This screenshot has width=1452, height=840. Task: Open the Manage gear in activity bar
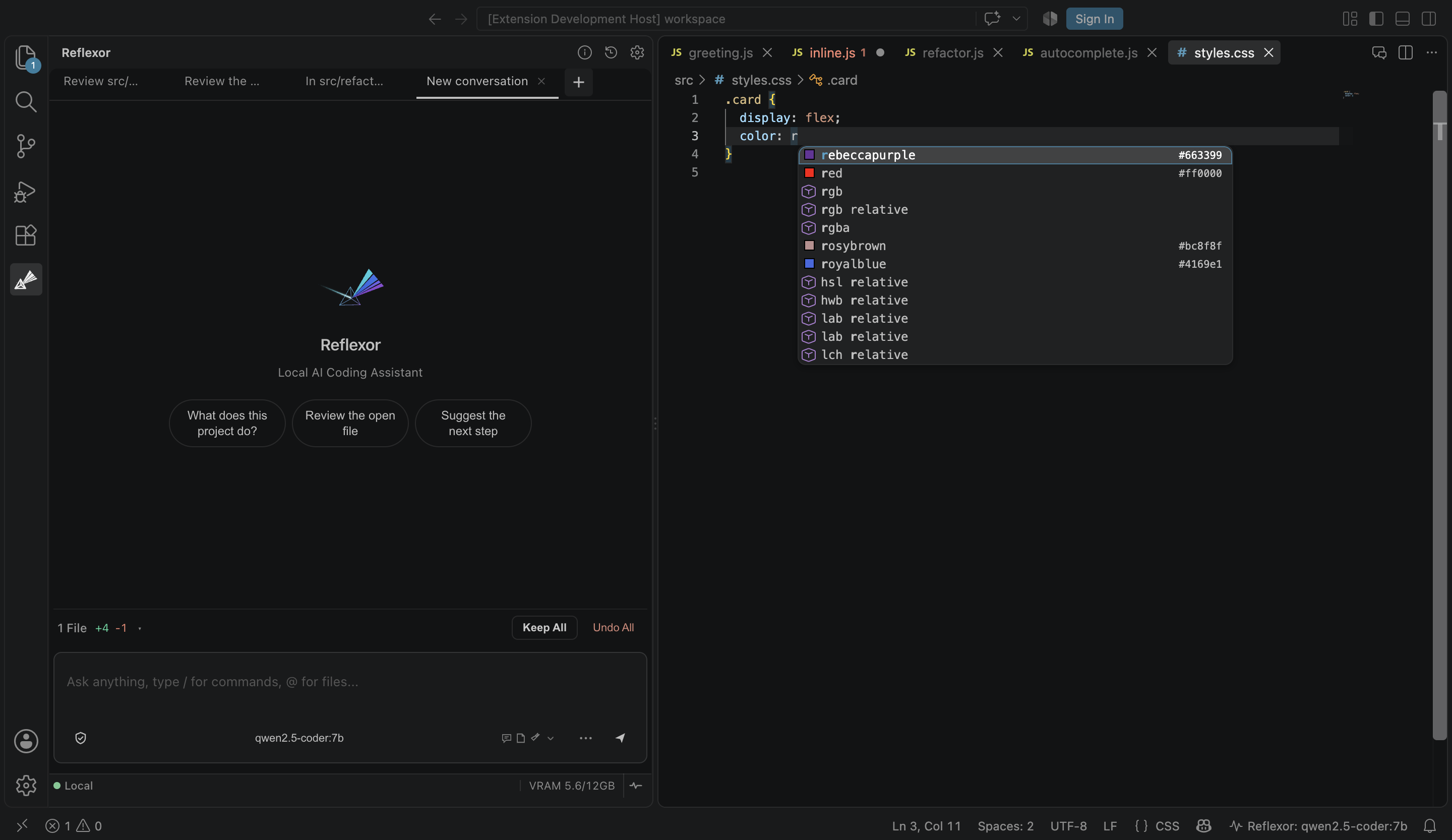point(26,785)
